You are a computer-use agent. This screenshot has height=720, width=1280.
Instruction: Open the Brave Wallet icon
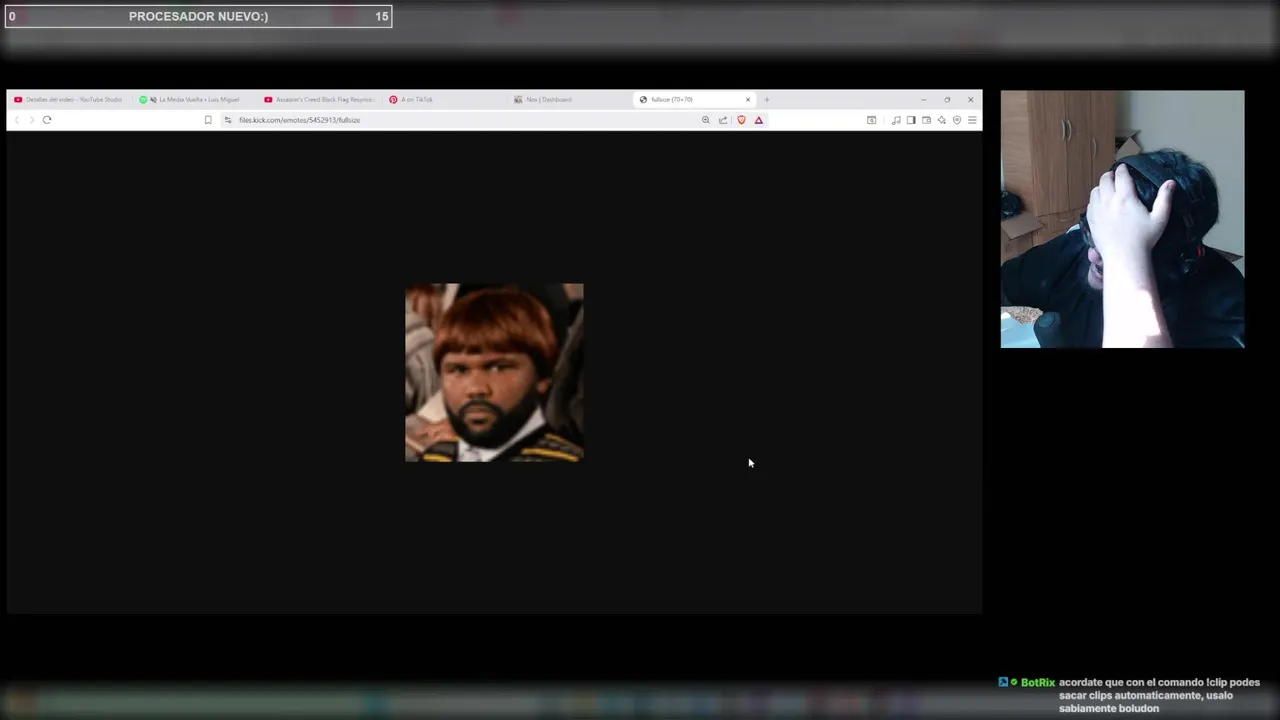[926, 120]
